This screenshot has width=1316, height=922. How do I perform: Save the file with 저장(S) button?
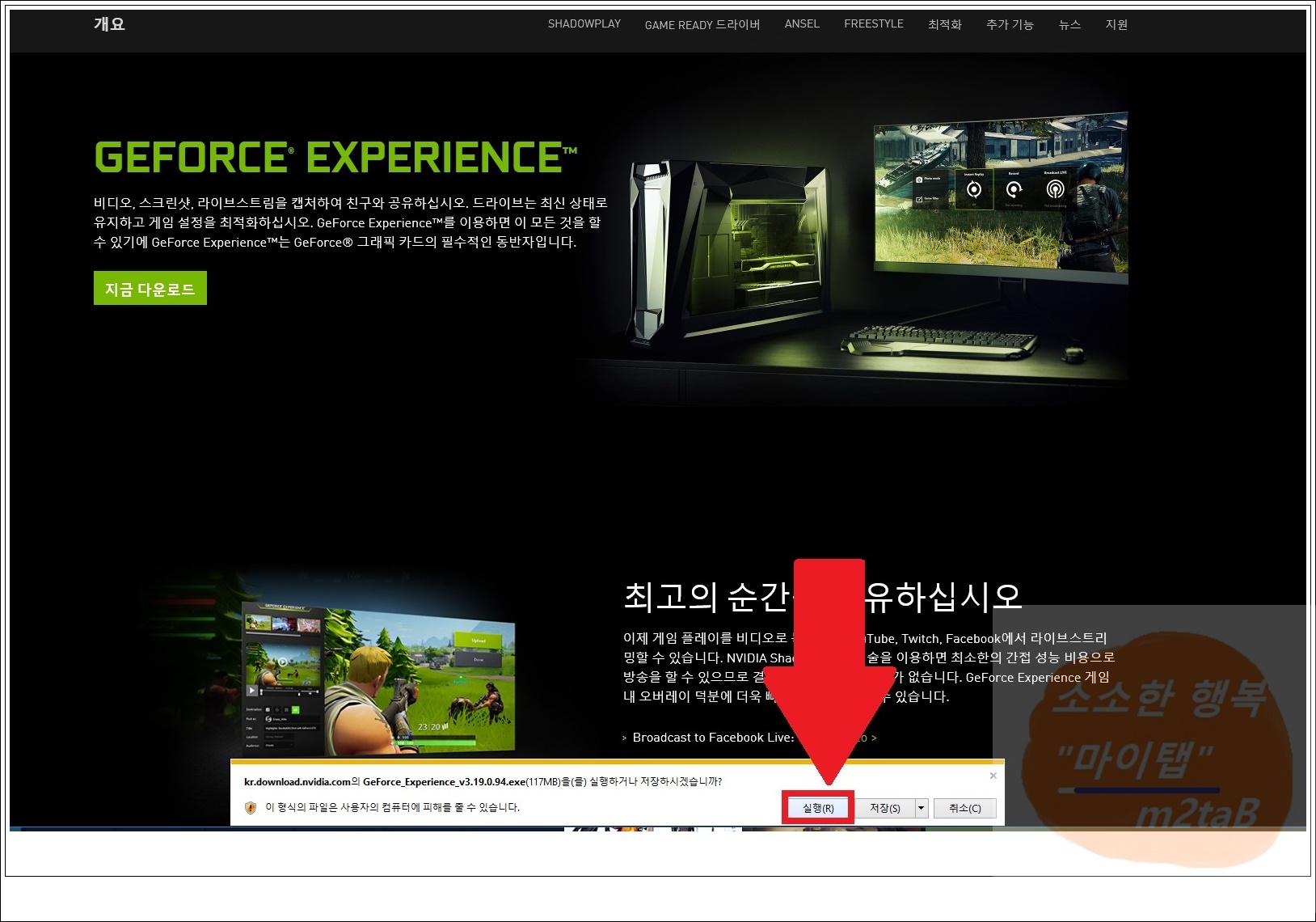(884, 808)
